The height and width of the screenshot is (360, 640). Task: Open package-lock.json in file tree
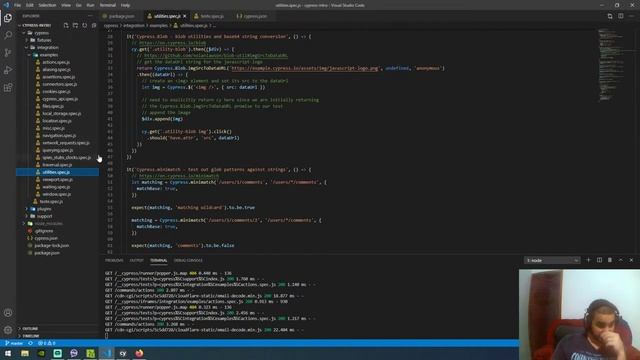click(51, 246)
